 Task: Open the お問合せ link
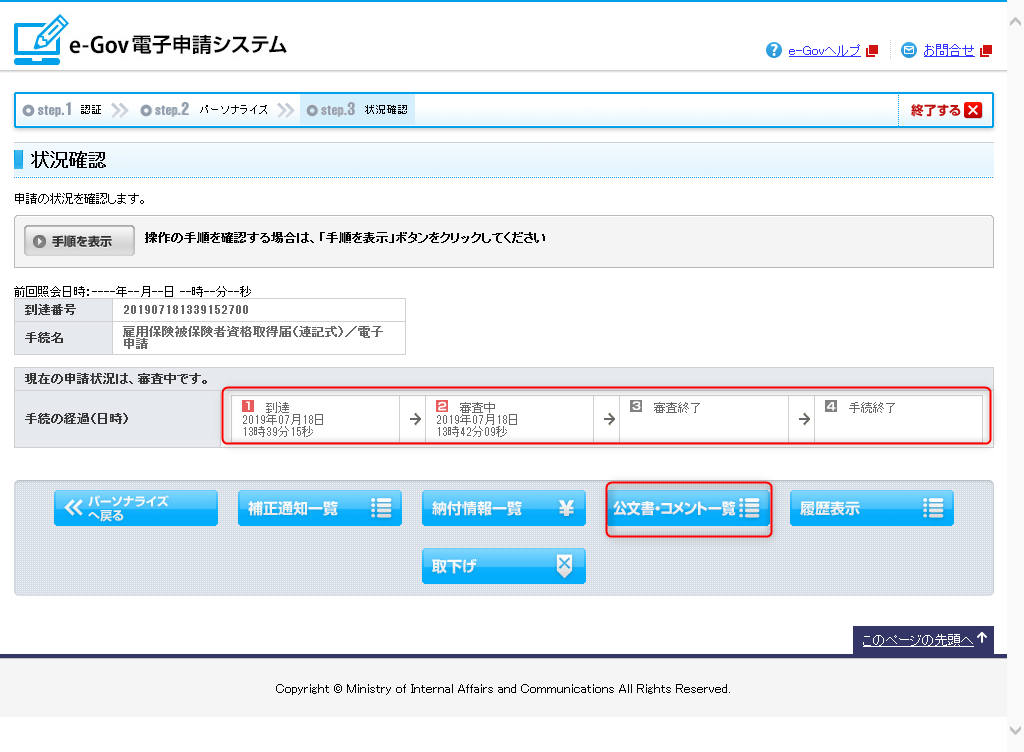tap(948, 50)
